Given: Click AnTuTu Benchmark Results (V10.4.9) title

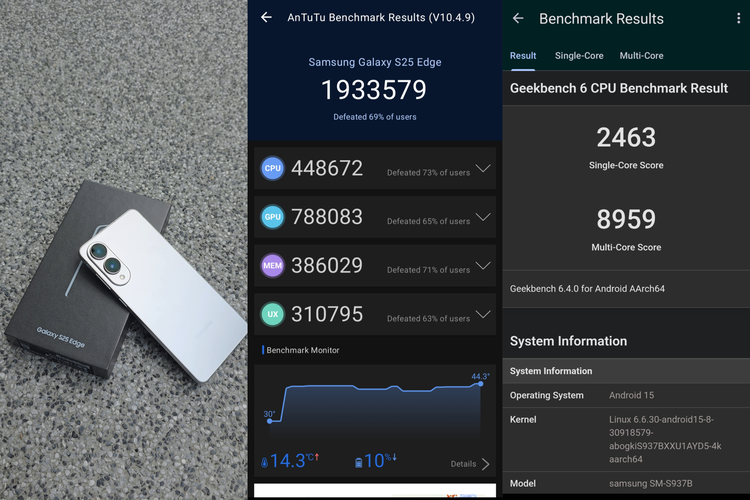Looking at the screenshot, I should tap(381, 18).
